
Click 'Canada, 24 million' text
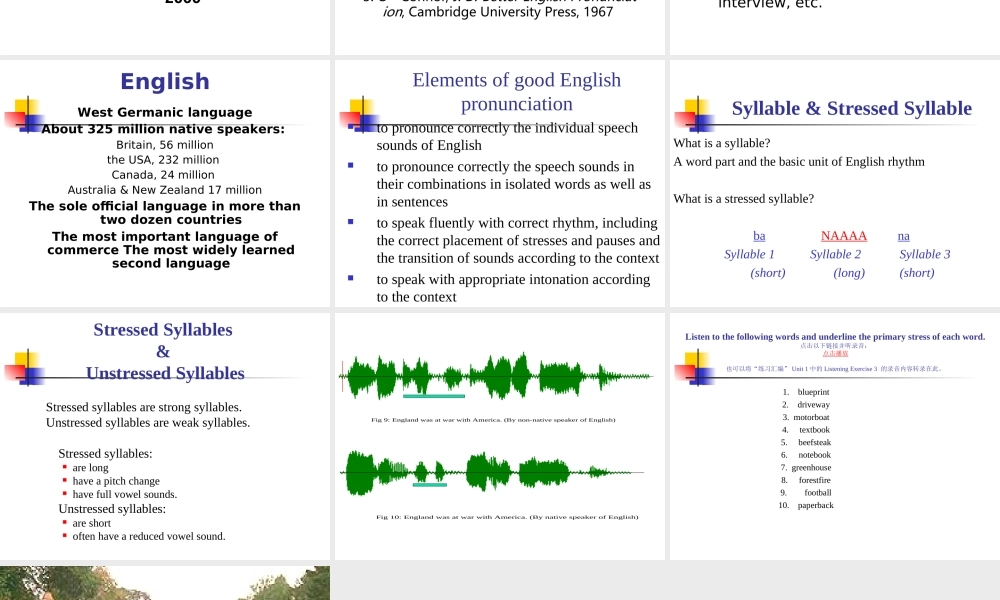tap(163, 175)
